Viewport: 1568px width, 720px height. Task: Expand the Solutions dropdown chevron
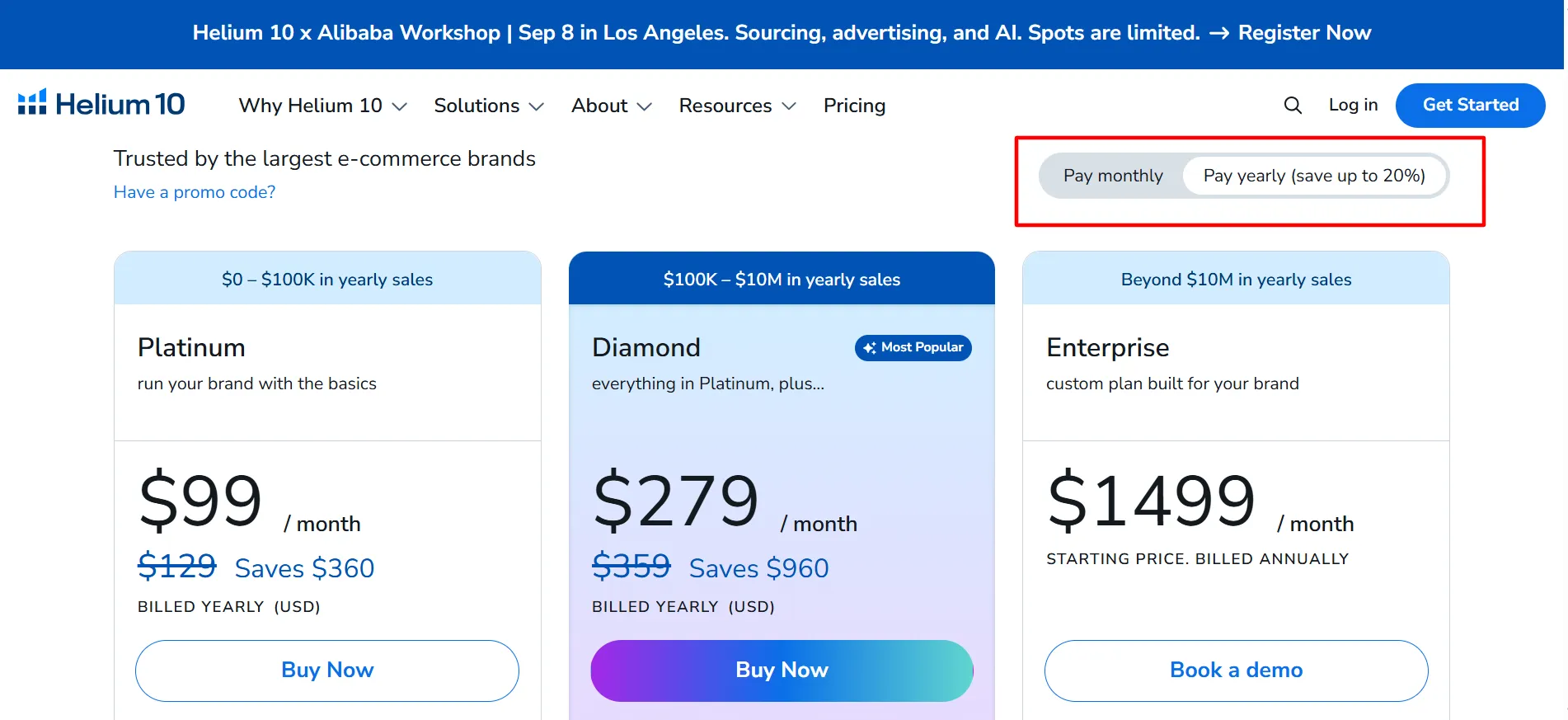537,106
